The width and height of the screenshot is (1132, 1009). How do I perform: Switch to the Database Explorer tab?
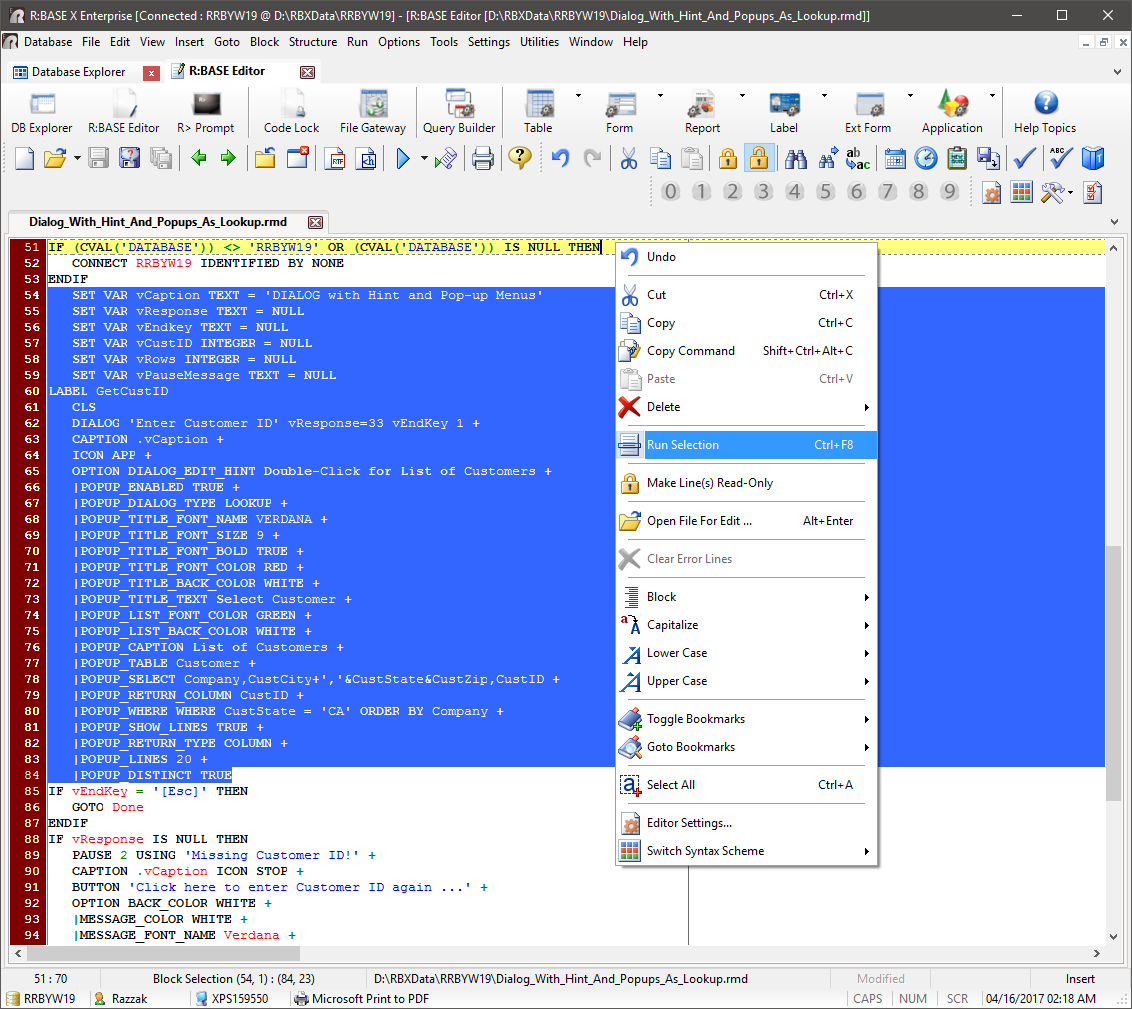78,72
